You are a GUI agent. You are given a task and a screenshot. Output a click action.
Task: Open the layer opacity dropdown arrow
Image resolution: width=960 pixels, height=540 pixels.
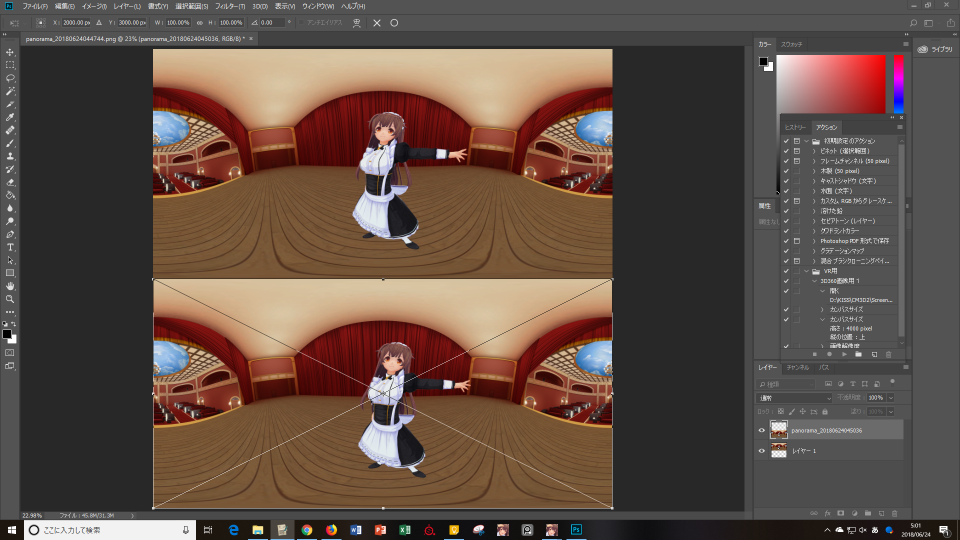[x=891, y=398]
